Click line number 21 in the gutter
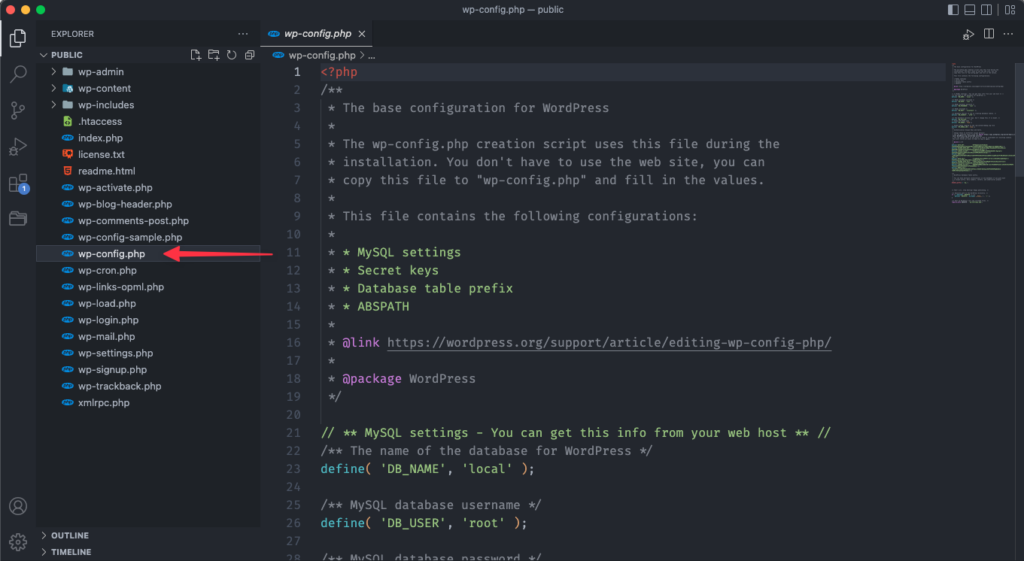Viewport: 1024px width, 561px height. point(293,433)
